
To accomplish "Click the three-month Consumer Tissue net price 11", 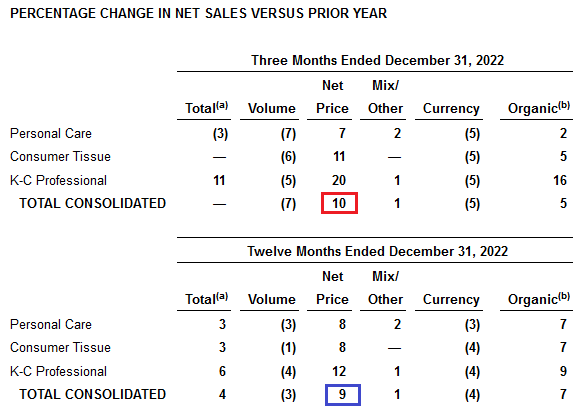I will point(339,157).
